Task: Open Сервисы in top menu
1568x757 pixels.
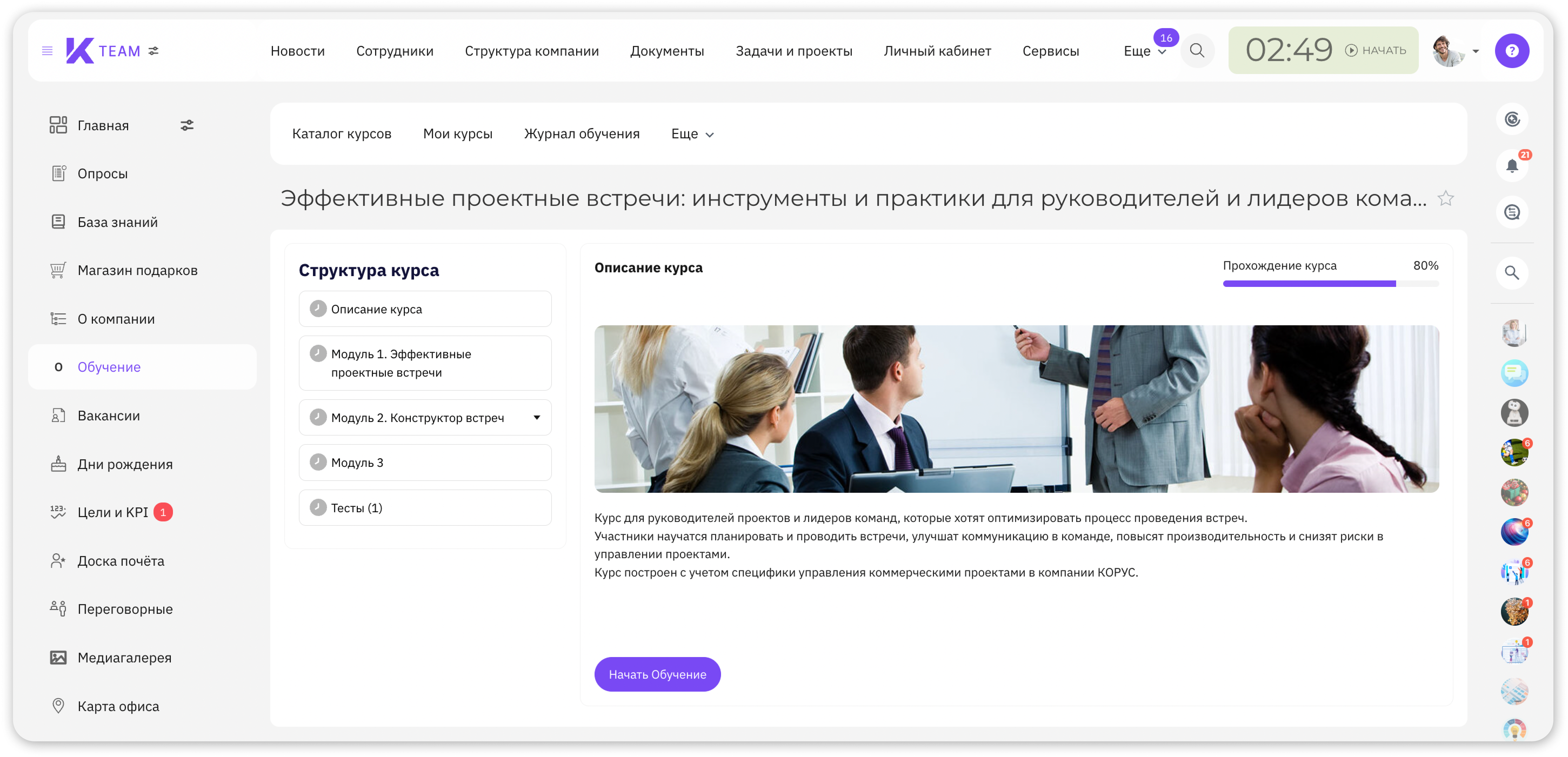Action: pos(1051,51)
